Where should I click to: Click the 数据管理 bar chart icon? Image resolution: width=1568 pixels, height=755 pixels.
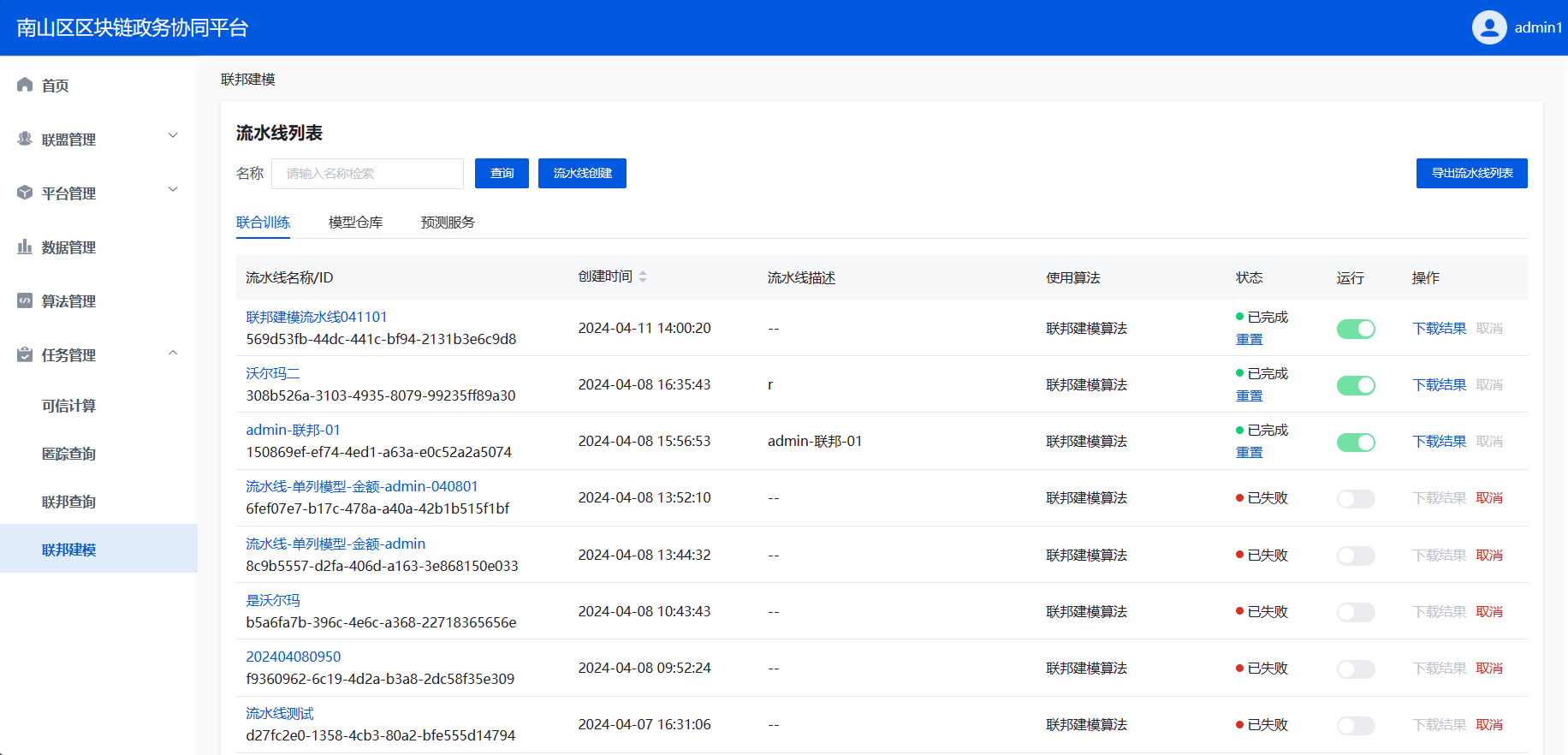click(x=25, y=247)
